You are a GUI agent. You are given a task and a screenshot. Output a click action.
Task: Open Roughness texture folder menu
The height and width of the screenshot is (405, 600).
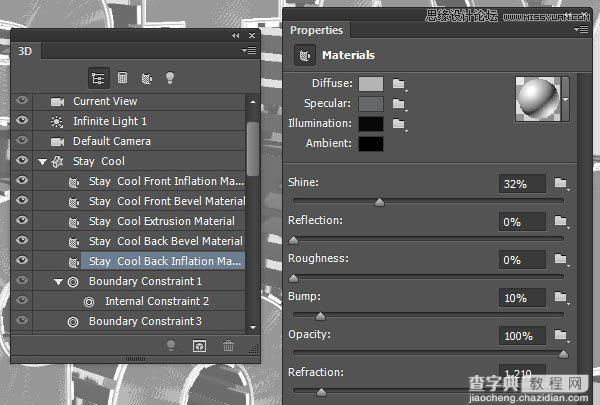pos(561,259)
